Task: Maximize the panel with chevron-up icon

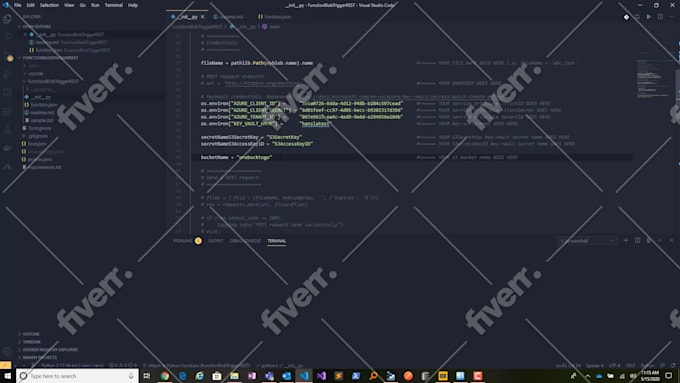Action: point(660,240)
